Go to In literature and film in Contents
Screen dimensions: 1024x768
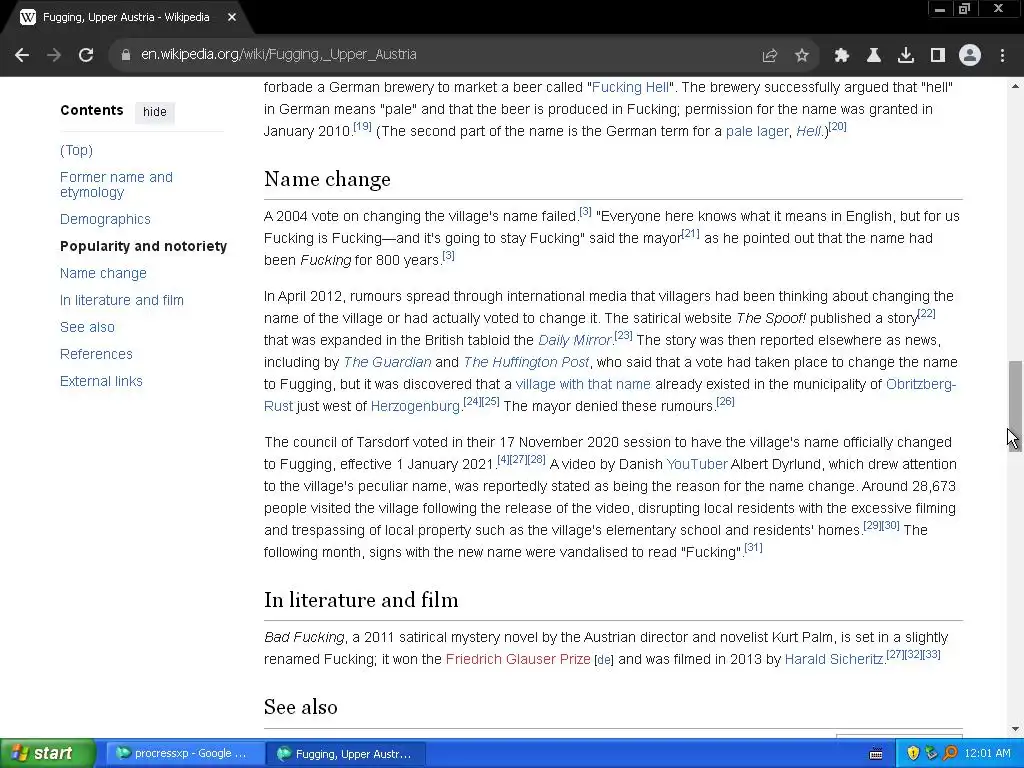[x=122, y=300]
